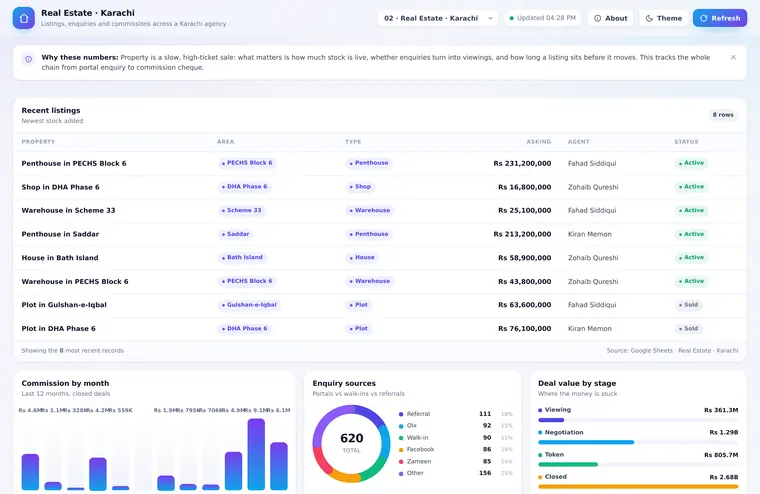Viewport: 760px width, 494px height.
Task: Click agent Kiran Memon in Saddar row
Action: [x=589, y=234]
